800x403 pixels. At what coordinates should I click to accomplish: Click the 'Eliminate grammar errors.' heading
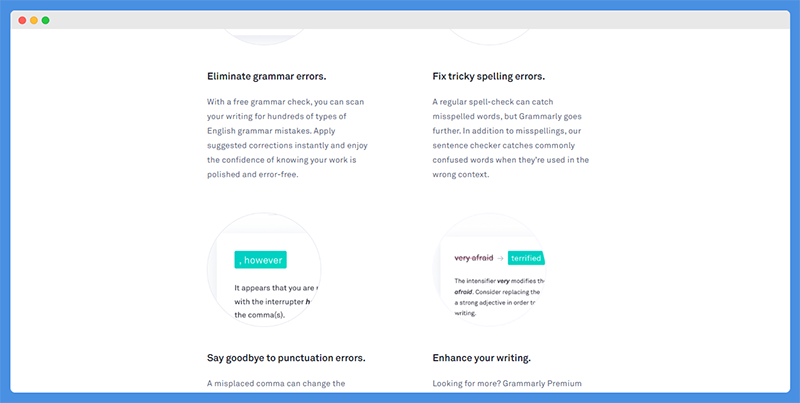coord(266,77)
